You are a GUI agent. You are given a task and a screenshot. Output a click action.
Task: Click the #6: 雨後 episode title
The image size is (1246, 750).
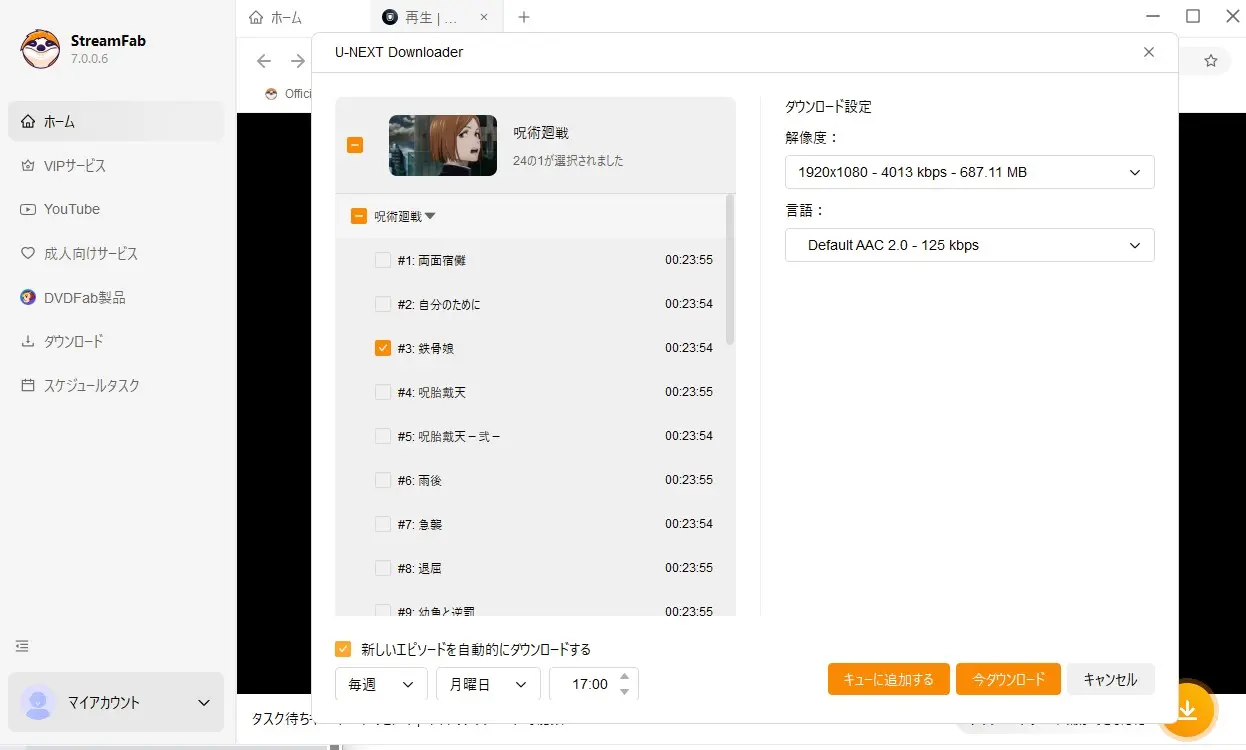(419, 480)
